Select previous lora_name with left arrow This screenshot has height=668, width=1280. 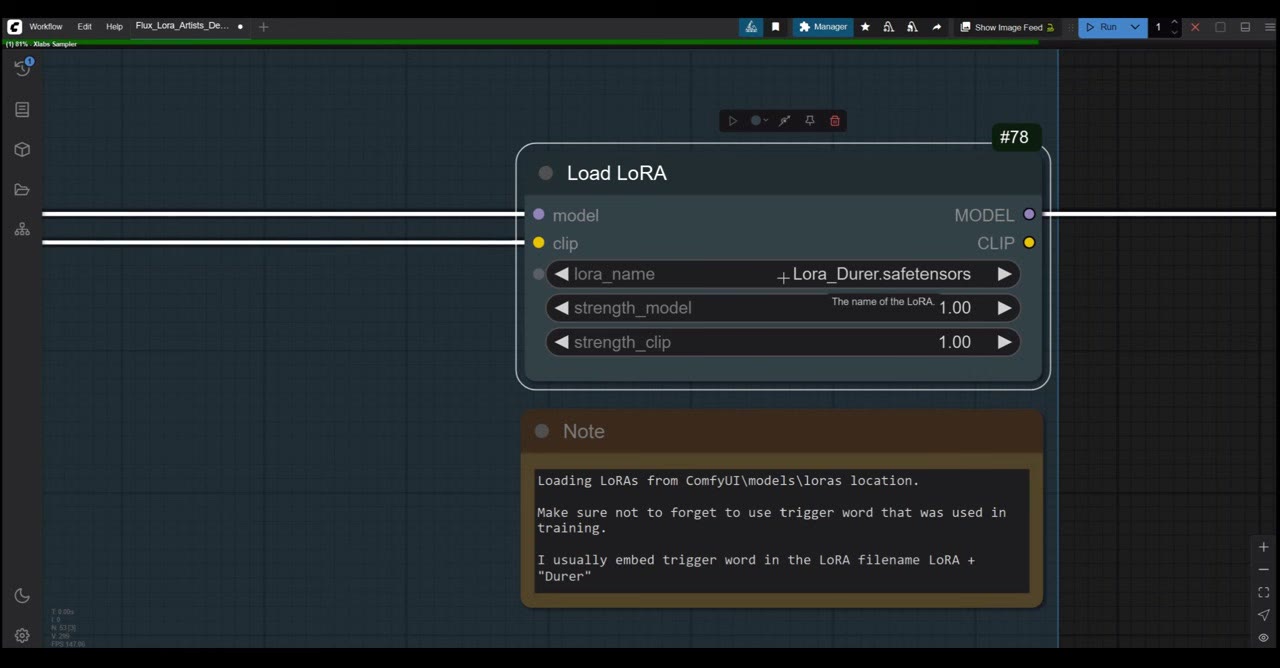561,274
